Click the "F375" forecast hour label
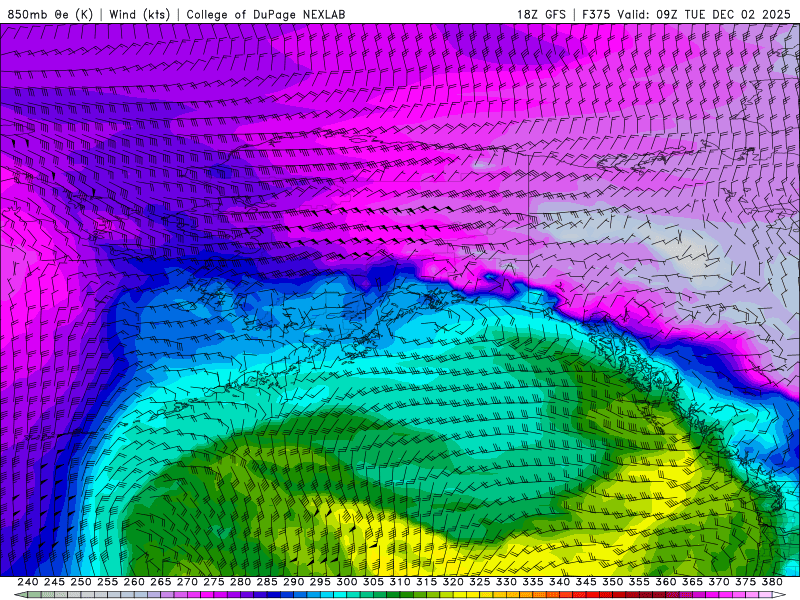Screen dimensions: 800x600 point(596,14)
